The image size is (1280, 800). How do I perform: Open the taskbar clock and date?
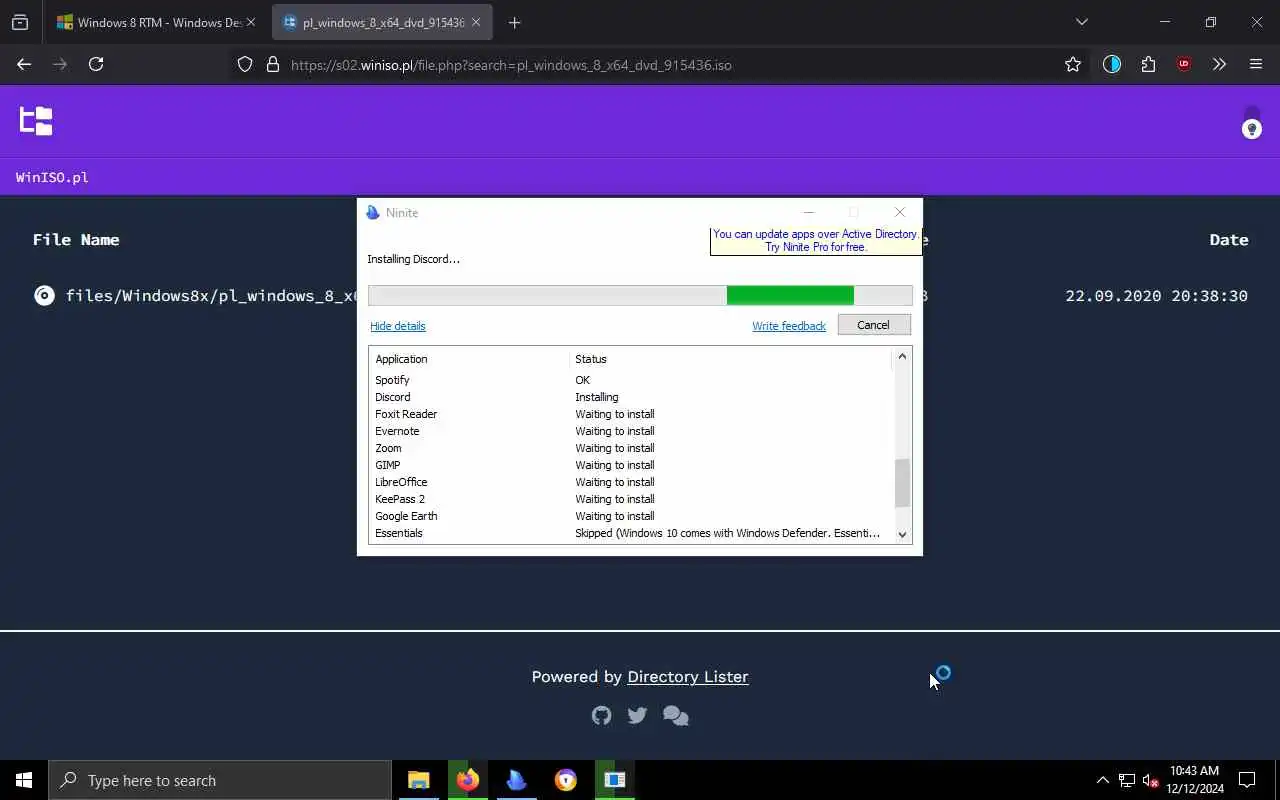1195,780
